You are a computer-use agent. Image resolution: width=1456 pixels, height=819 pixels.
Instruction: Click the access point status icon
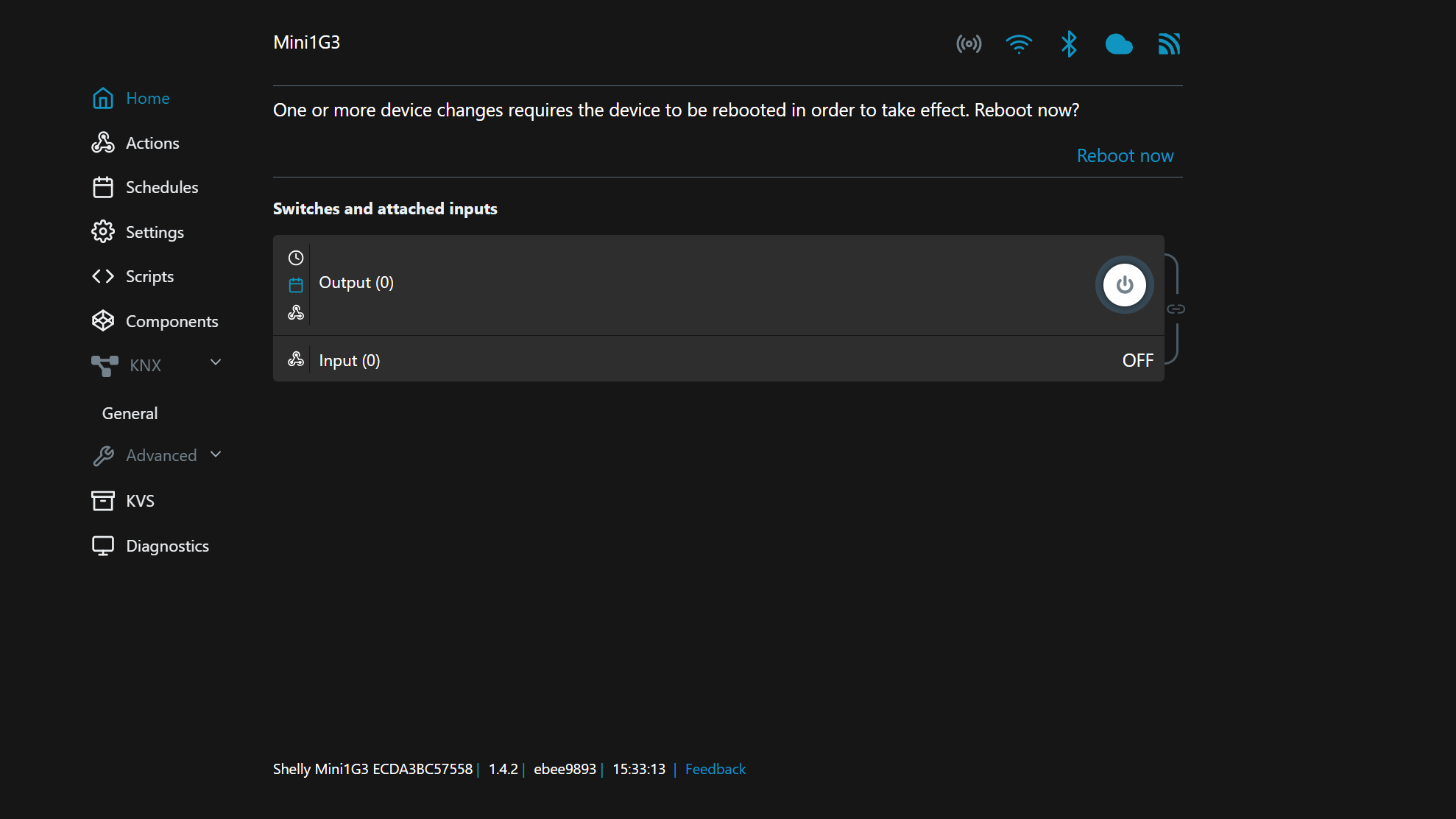969,44
